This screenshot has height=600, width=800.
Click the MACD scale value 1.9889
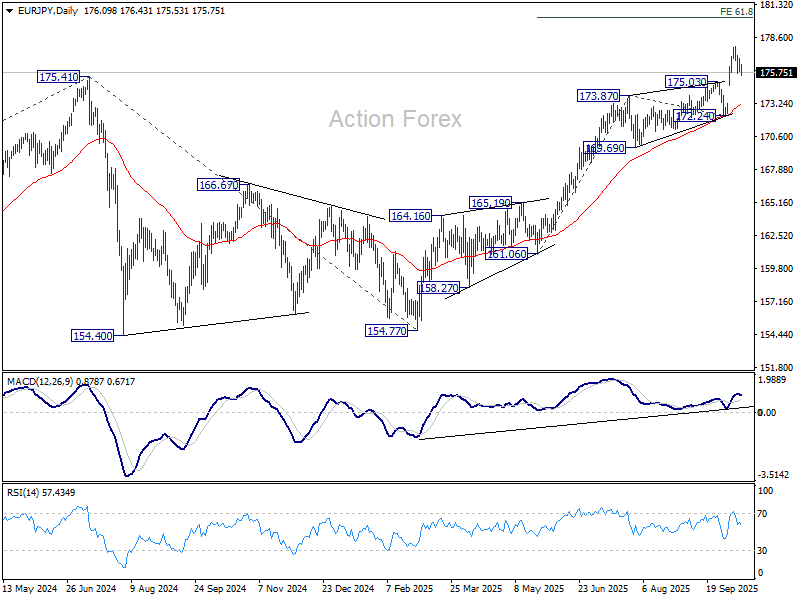pyautogui.click(x=772, y=380)
